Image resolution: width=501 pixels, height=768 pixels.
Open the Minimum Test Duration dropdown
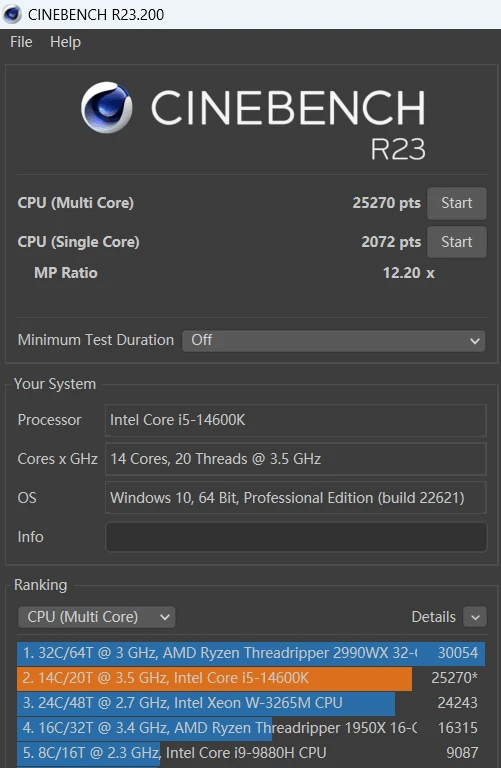tap(334, 340)
